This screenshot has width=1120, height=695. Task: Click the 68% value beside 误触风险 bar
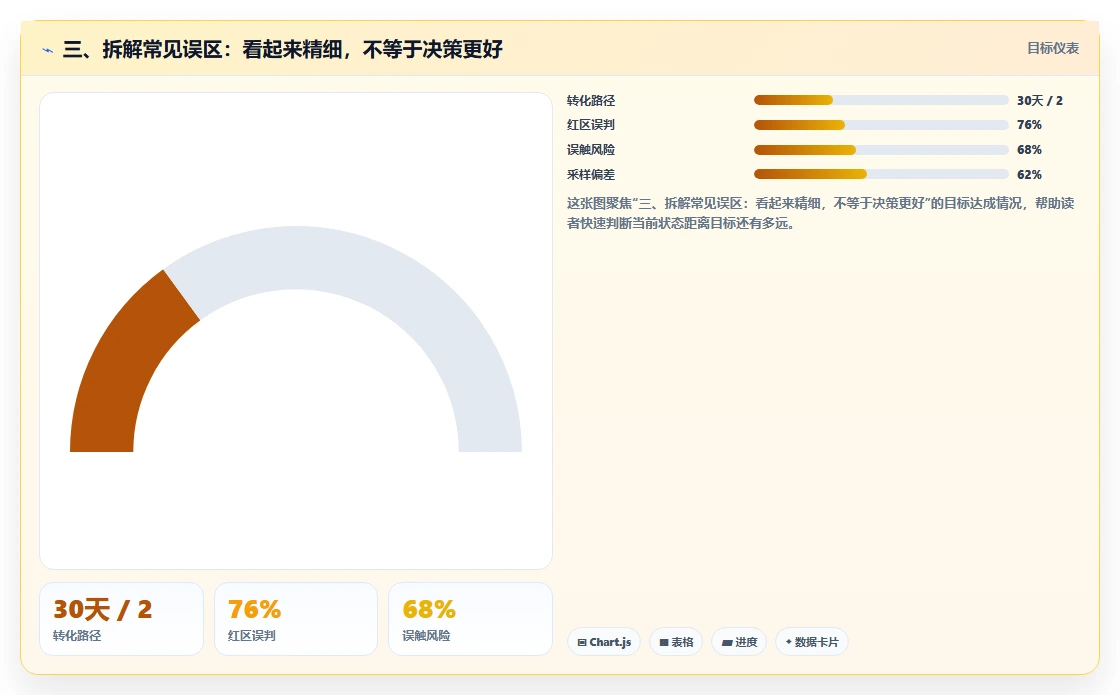pyautogui.click(x=1029, y=150)
